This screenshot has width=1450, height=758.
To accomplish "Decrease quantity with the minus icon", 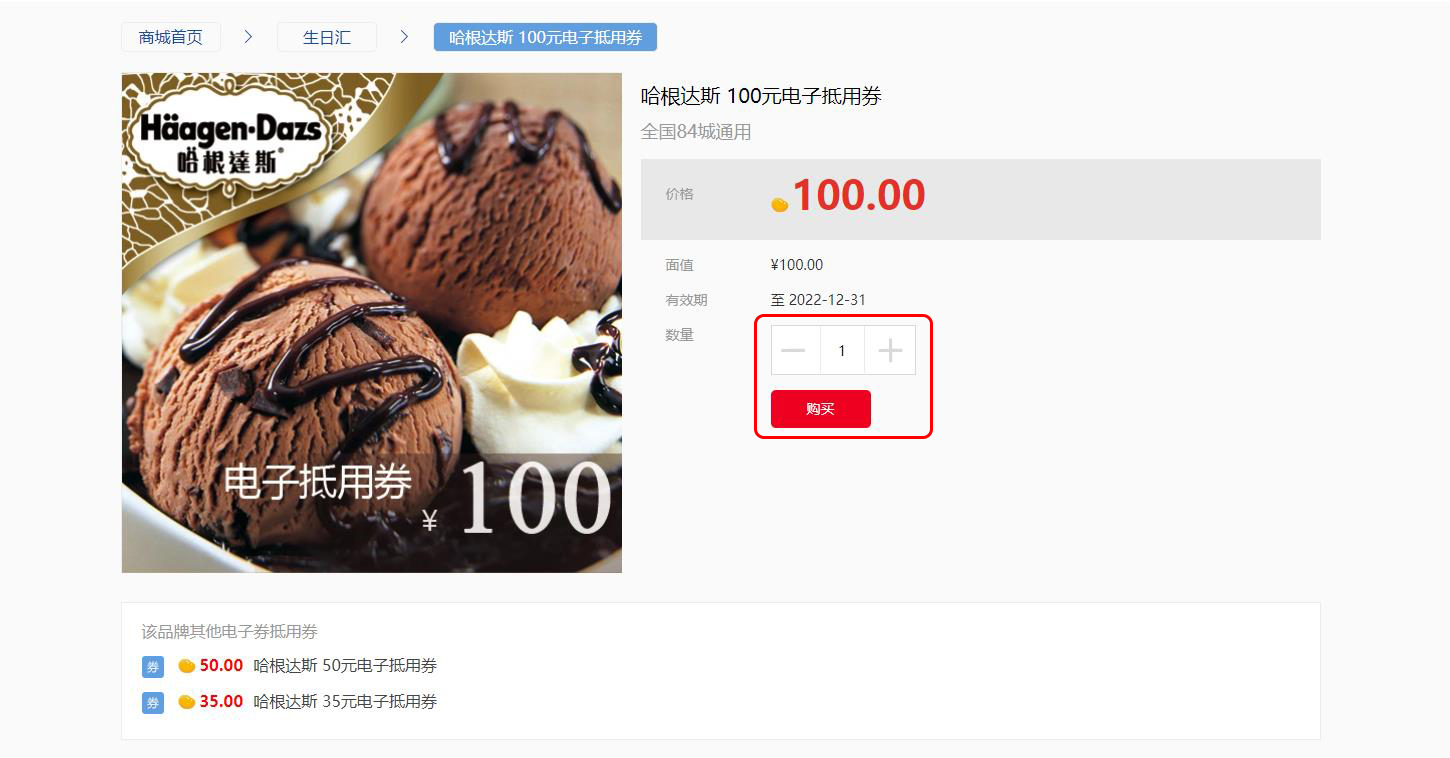I will pyautogui.click(x=795, y=350).
